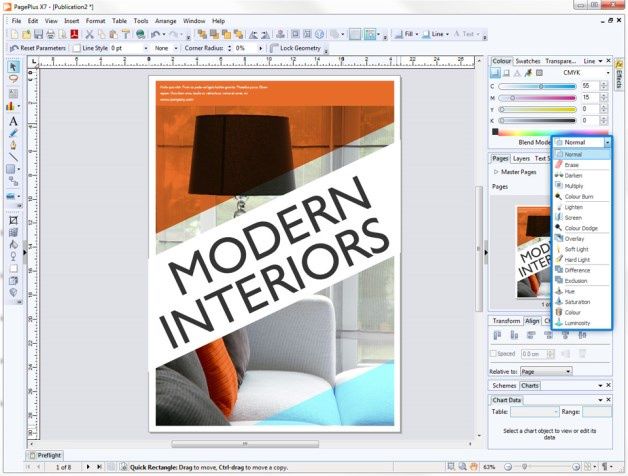Open the Relative to Page dropdown
Image resolution: width=628 pixels, height=476 pixels.
(x=546, y=371)
